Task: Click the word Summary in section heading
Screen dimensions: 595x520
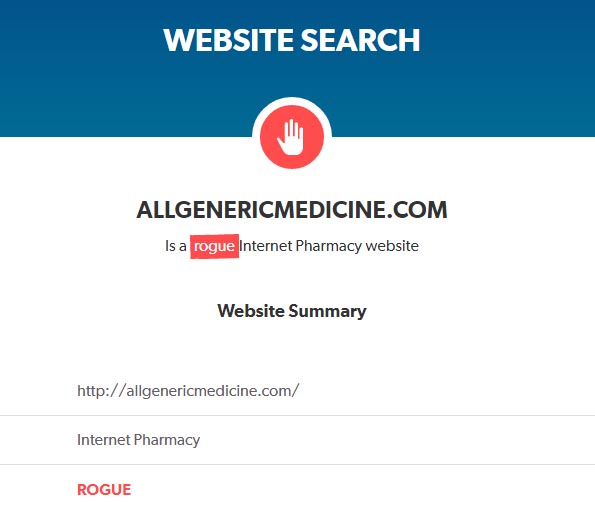Action: tap(327, 311)
